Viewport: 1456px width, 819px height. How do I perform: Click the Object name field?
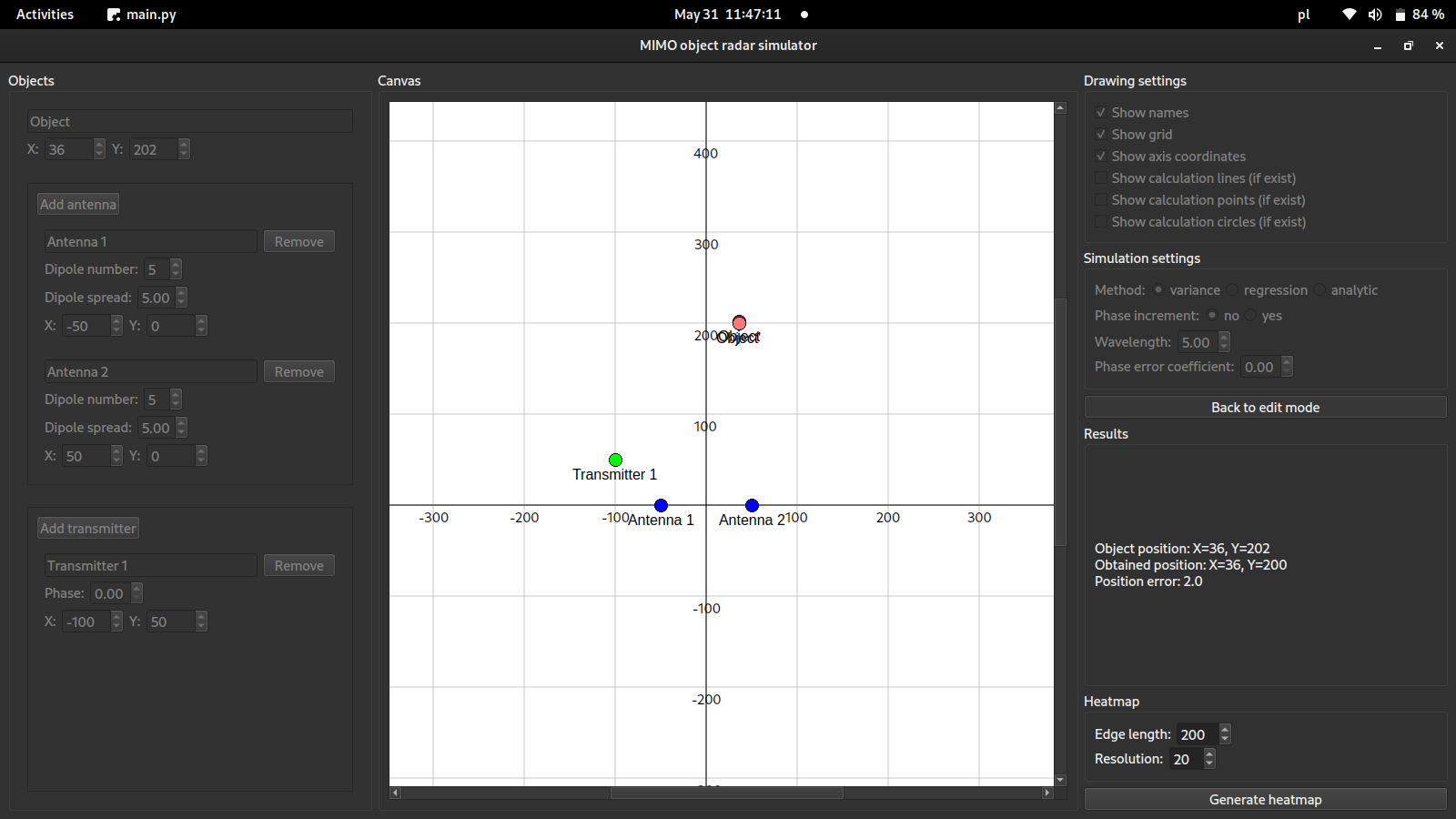coord(189,121)
